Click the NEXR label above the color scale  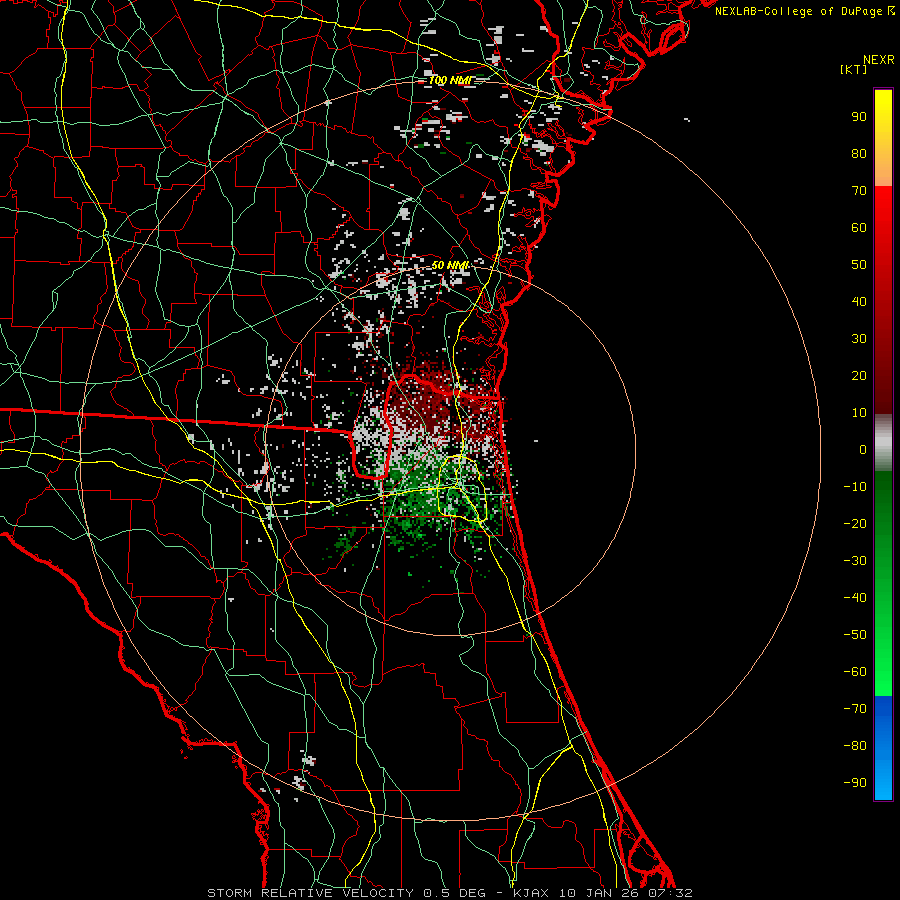879,60
